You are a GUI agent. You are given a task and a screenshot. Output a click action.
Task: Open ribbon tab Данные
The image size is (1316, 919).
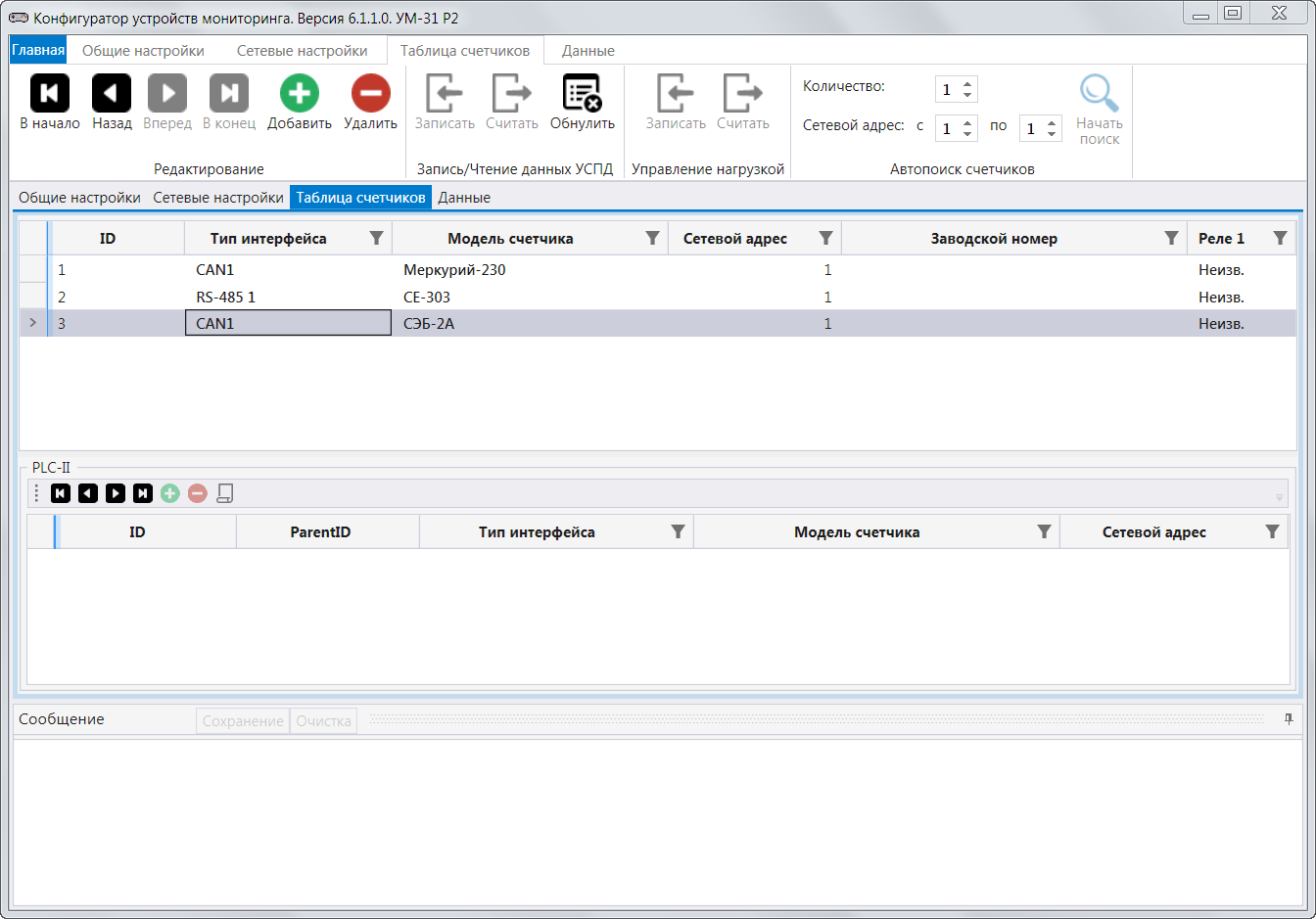click(588, 51)
